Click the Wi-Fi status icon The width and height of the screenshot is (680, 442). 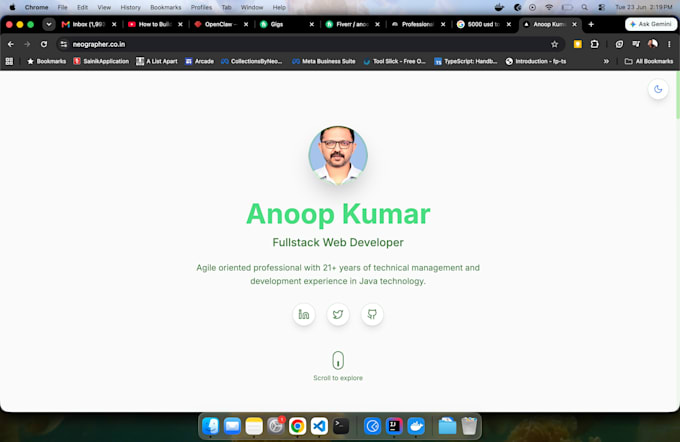(x=549, y=7)
